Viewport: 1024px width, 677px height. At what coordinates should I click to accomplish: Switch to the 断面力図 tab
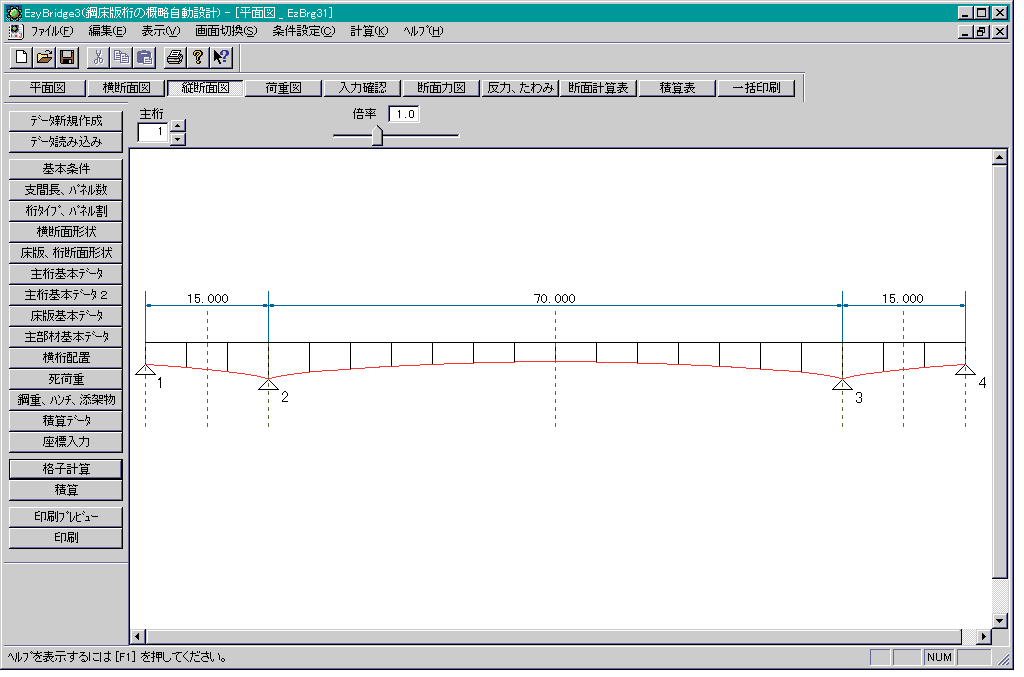(441, 88)
